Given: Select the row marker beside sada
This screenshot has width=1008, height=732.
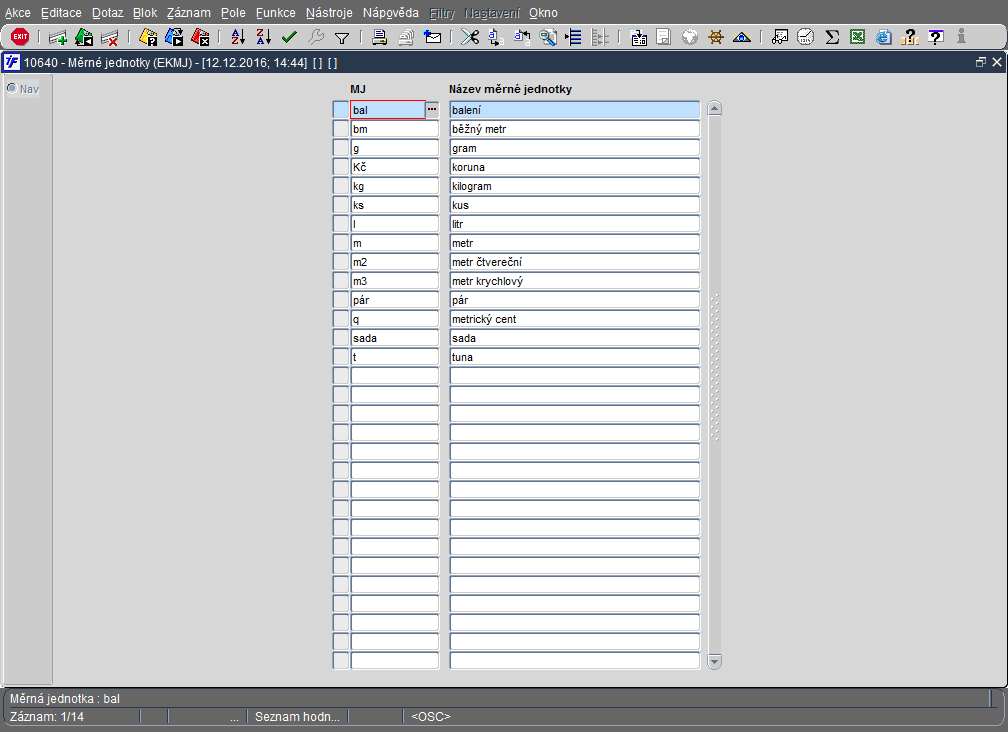Looking at the screenshot, I should pyautogui.click(x=341, y=337).
